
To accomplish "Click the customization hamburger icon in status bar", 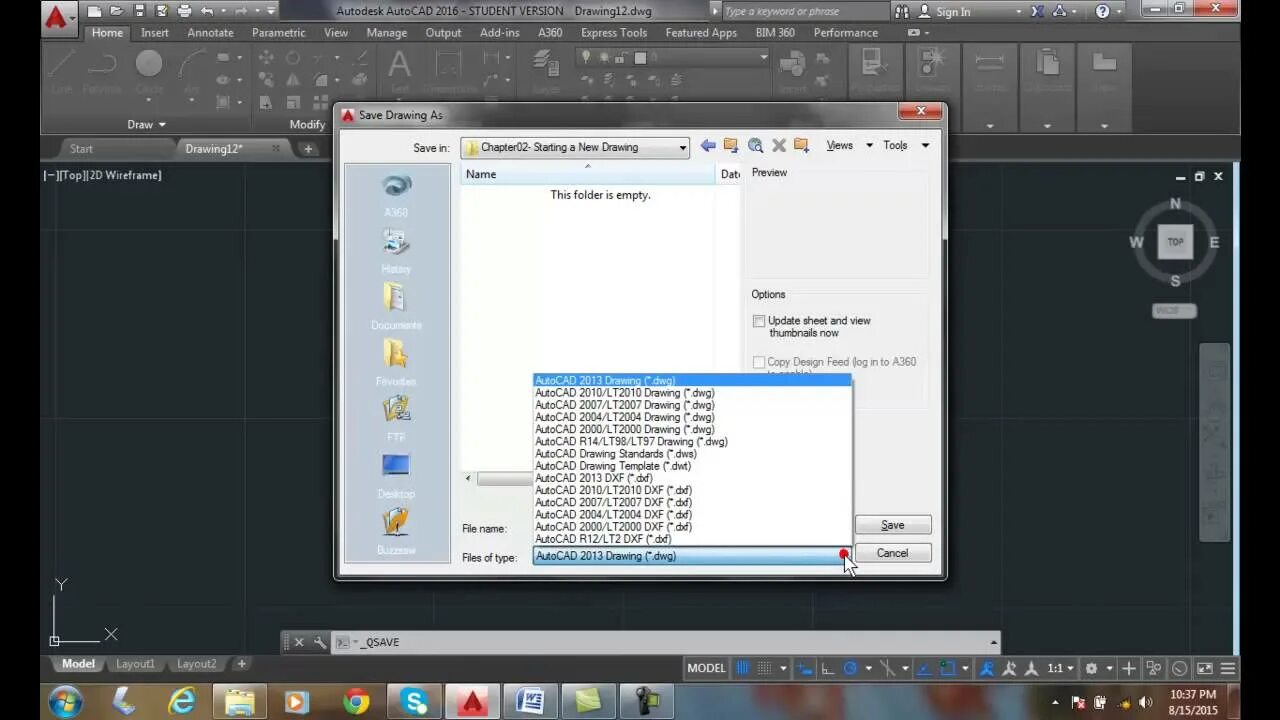I will (1228, 668).
